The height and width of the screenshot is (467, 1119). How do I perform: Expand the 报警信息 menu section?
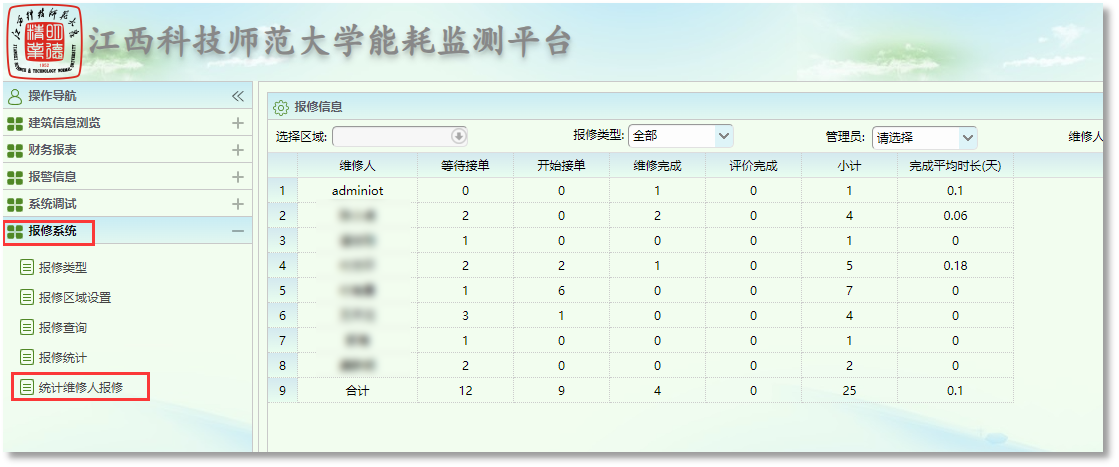[238, 177]
